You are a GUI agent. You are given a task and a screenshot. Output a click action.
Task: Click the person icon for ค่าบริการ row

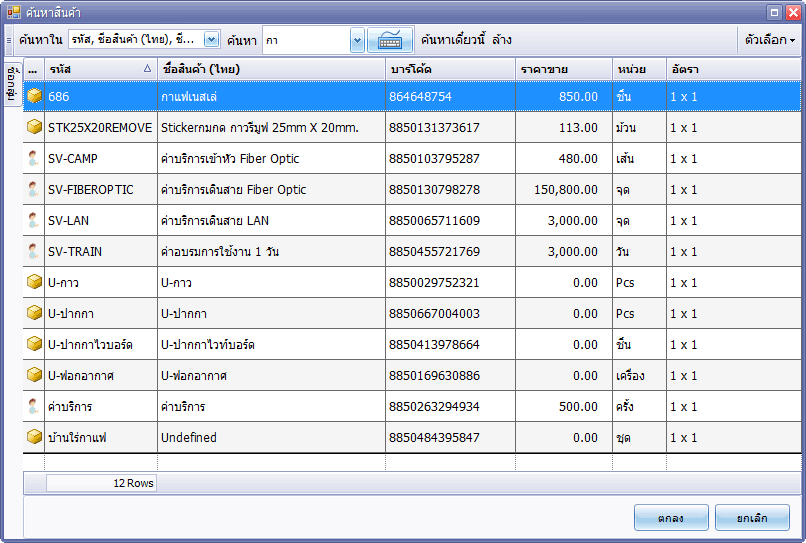34,406
